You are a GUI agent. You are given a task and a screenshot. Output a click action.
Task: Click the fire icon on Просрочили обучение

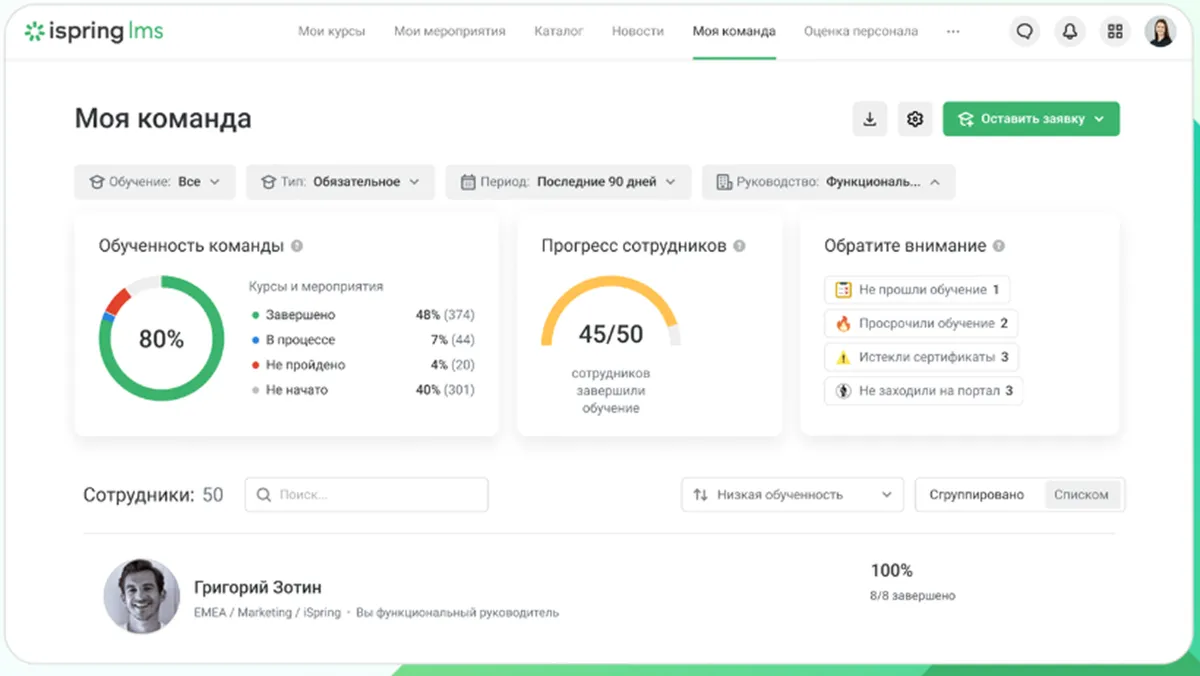tap(843, 324)
